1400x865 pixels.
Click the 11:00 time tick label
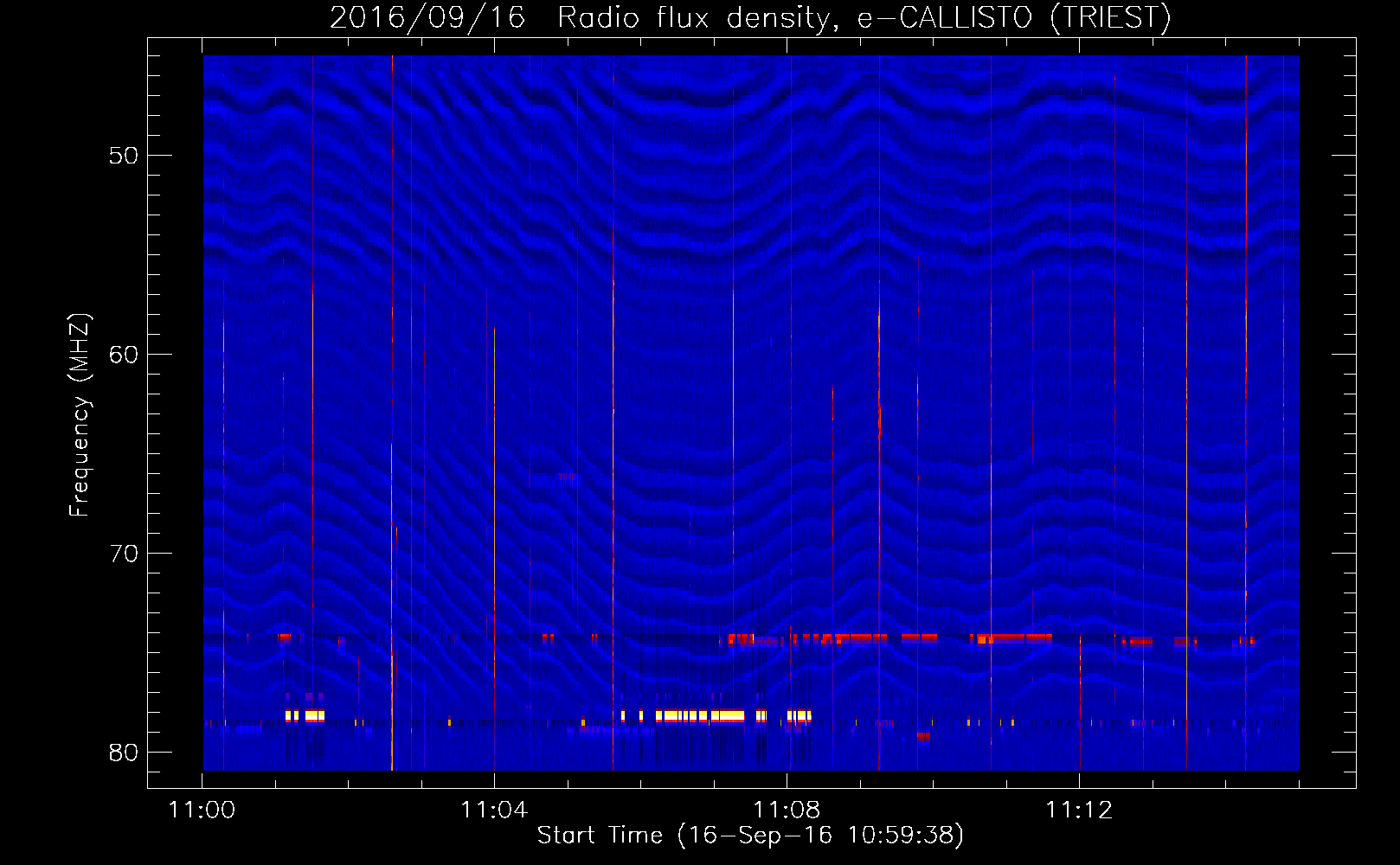click(x=202, y=810)
